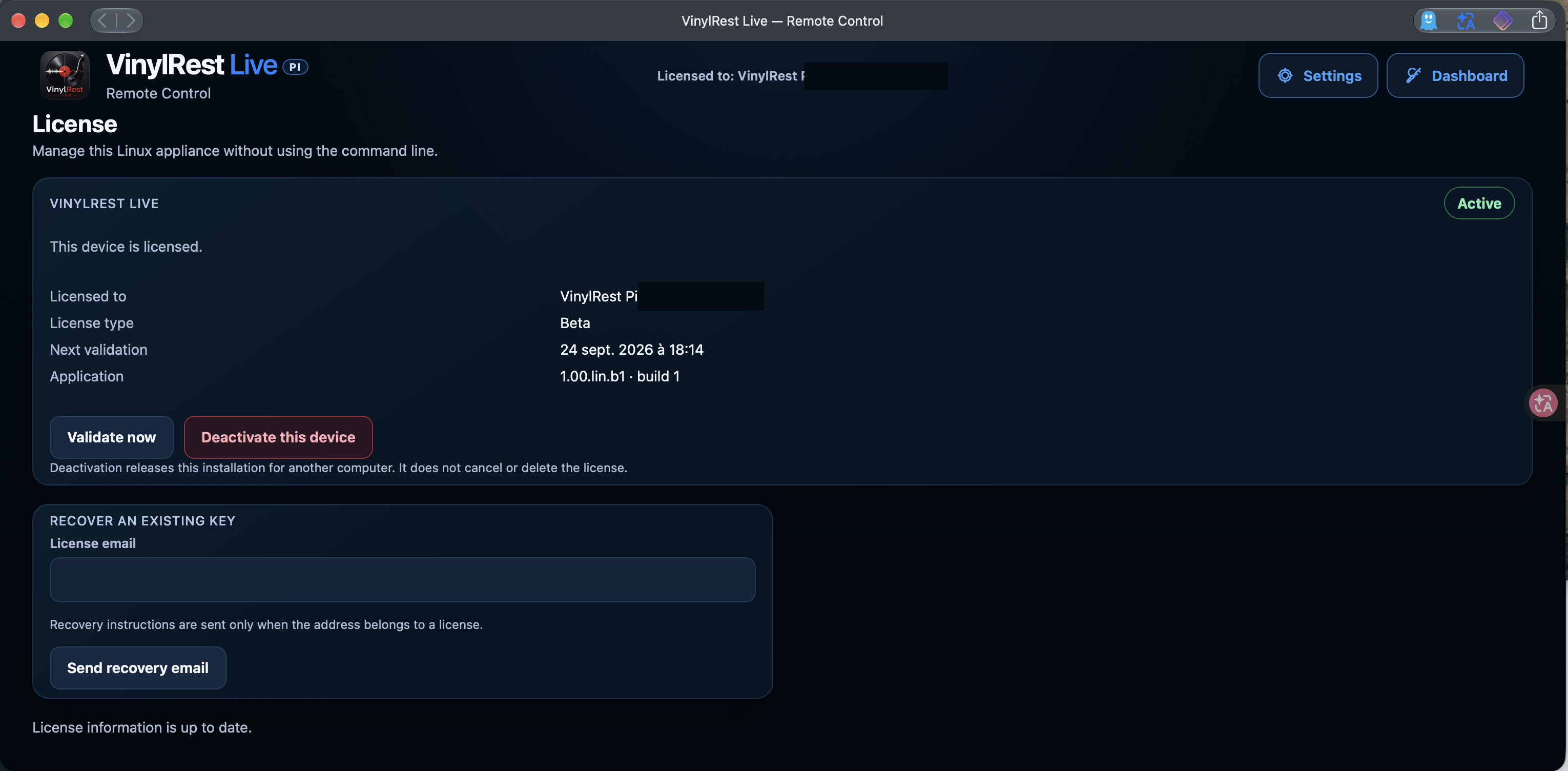Click the '24 sept. 2026 à 18:14' value
Image resolution: width=1568 pixels, height=771 pixels.
tap(632, 350)
